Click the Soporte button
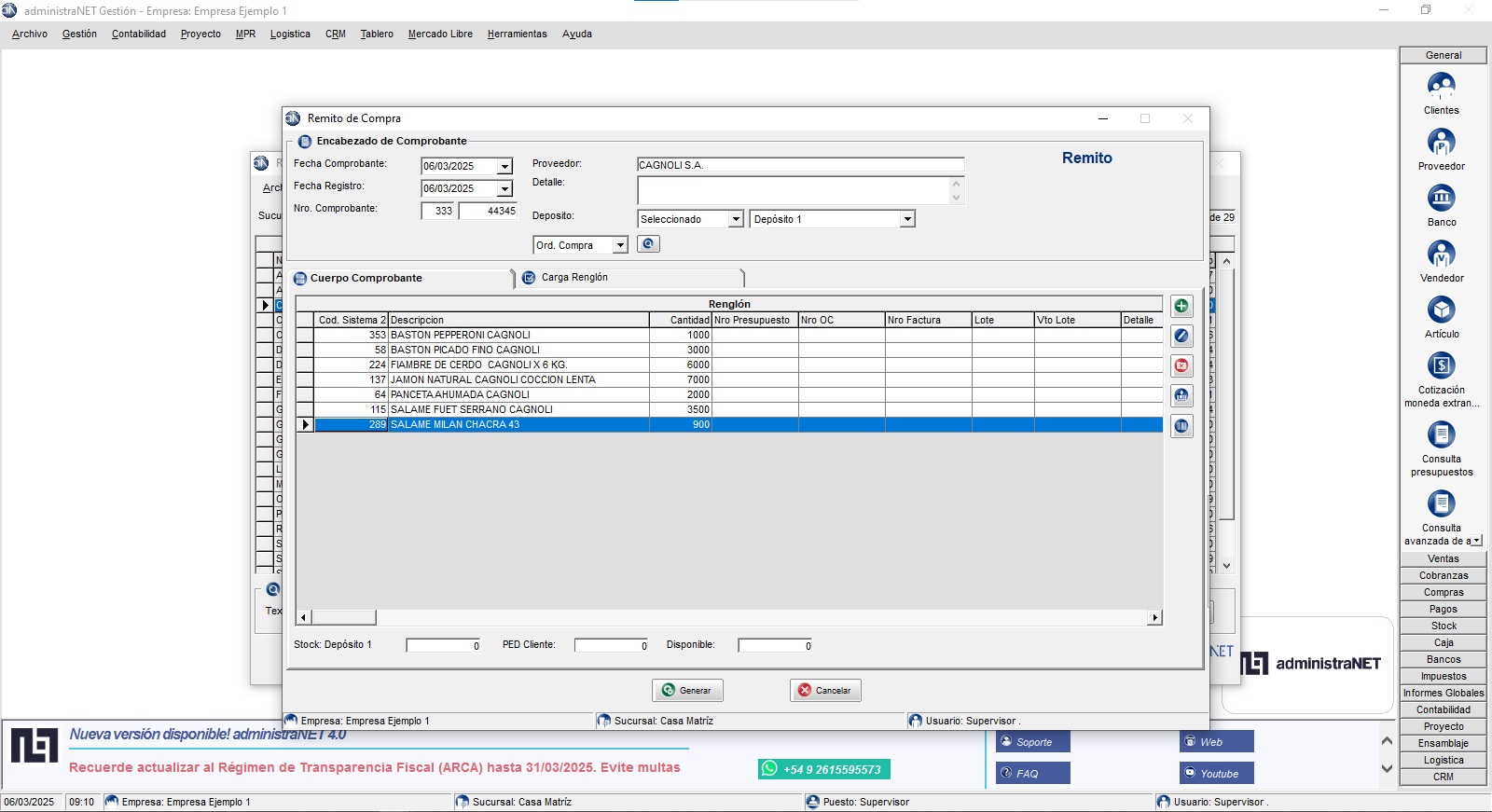This screenshot has width=1492, height=812. [1032, 742]
